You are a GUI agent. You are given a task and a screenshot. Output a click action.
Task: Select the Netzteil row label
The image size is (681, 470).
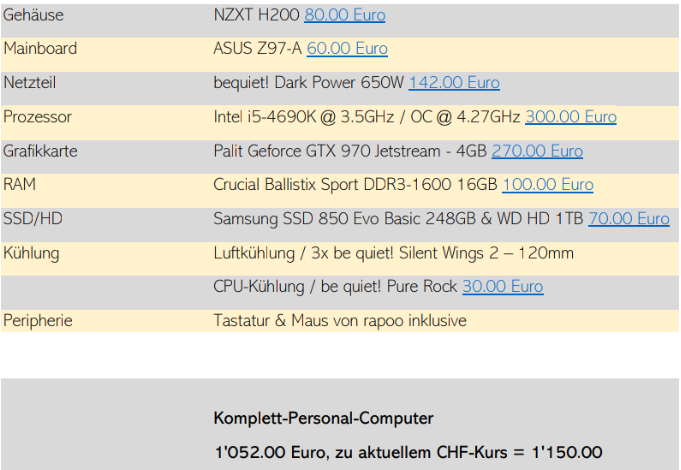pyautogui.click(x=30, y=83)
